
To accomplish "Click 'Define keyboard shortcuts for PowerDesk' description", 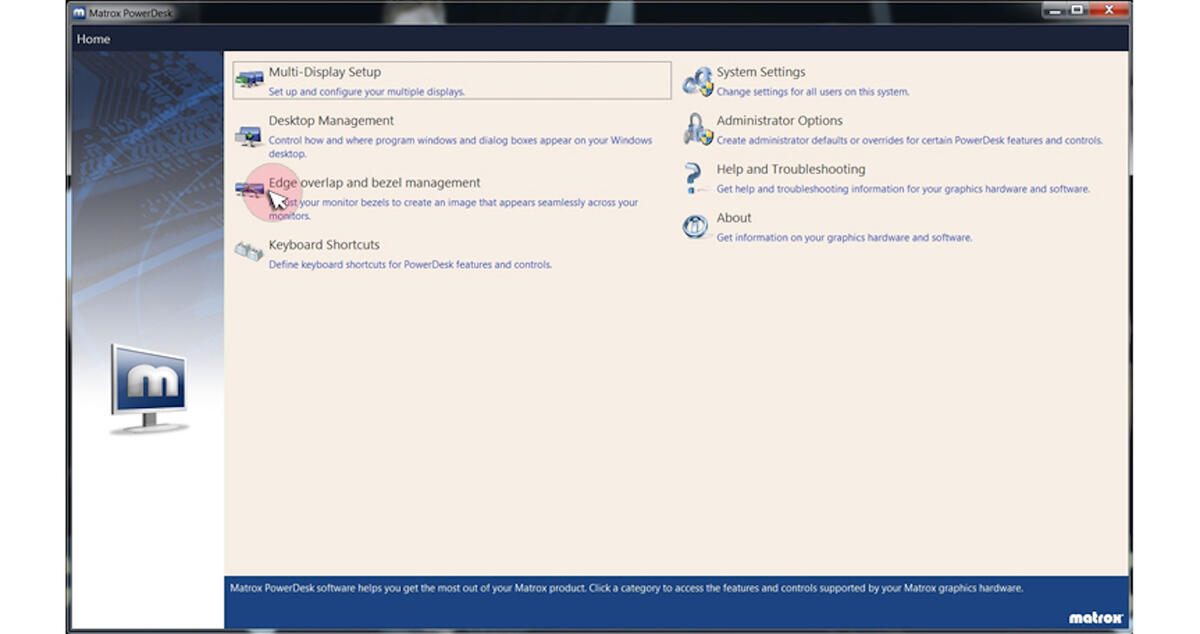I will click(410, 265).
